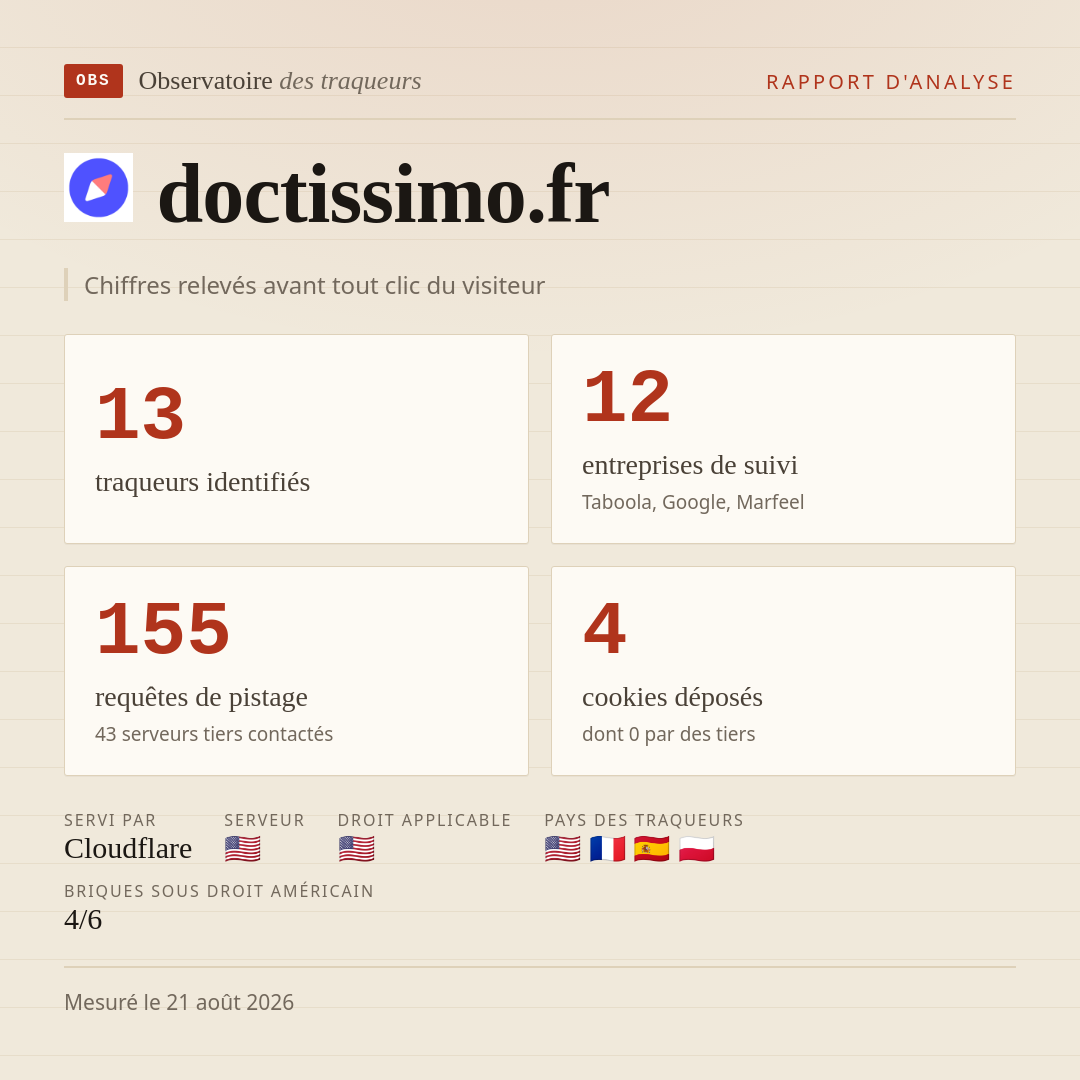Click the number 13 trackers figure
This screenshot has height=1080, width=1080.
(141, 414)
